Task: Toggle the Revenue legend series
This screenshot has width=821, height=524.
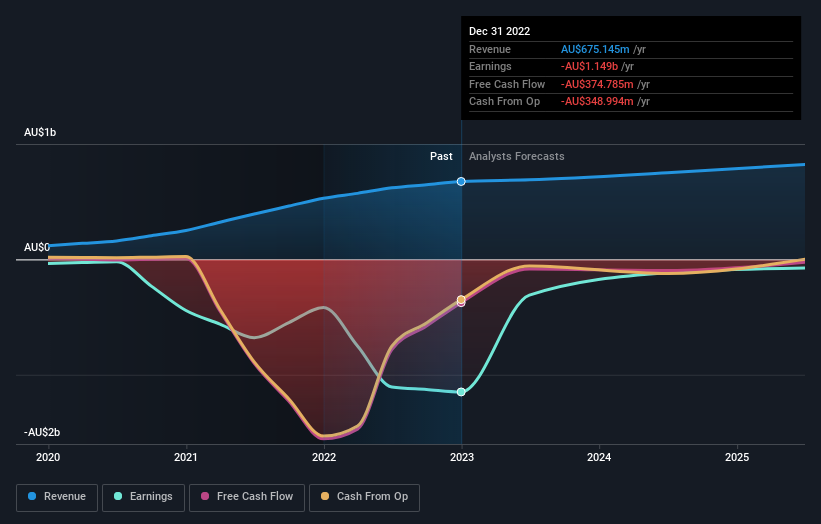Action: 57,497
